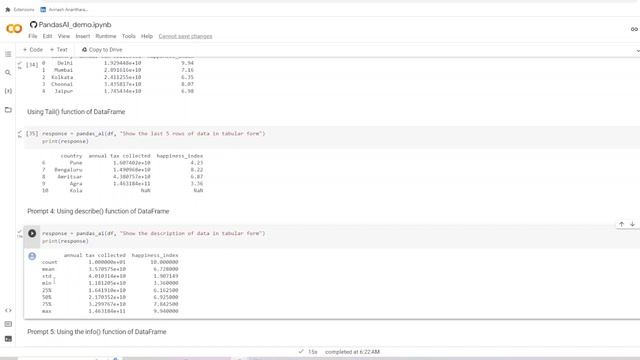Open the variables {x} sidebar icon

click(x=8, y=91)
